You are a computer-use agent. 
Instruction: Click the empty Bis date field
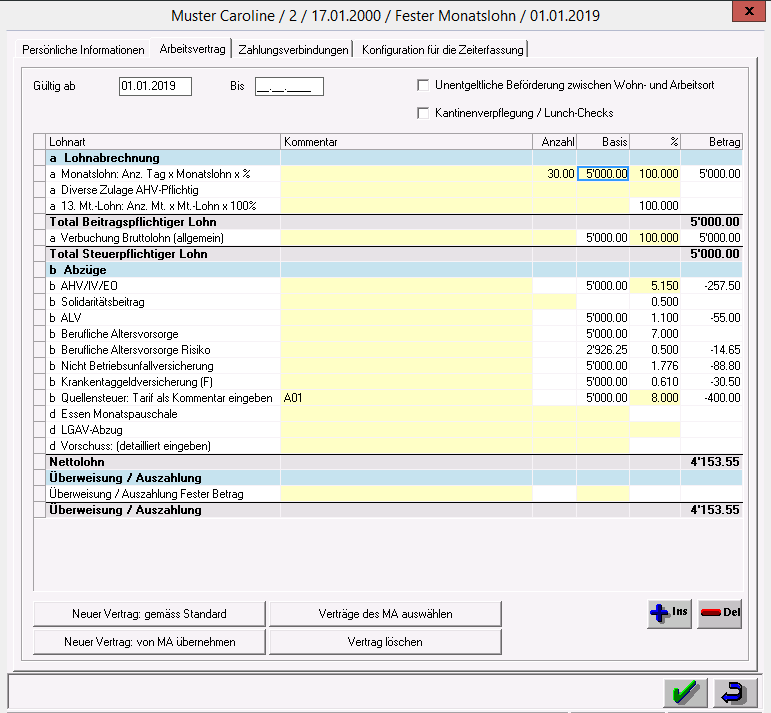289,86
